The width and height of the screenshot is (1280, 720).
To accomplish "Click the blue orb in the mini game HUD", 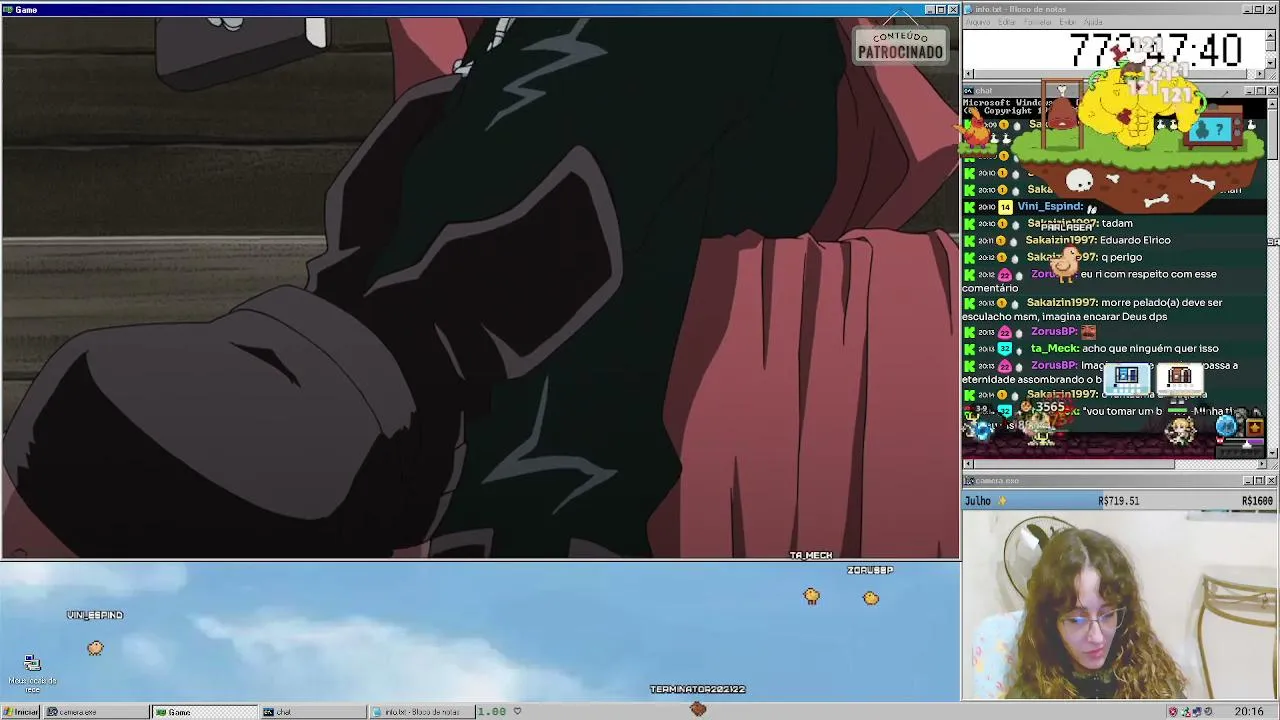I will pyautogui.click(x=1227, y=427).
